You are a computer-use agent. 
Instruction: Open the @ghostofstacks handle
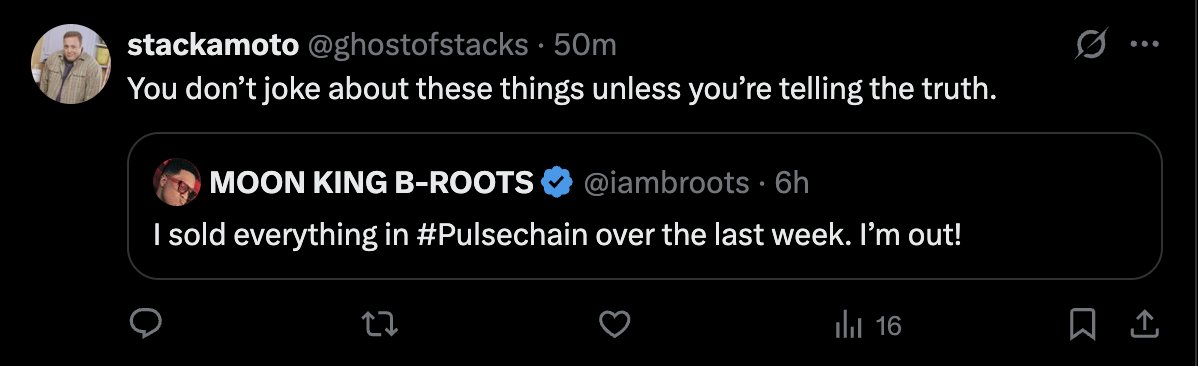point(418,46)
